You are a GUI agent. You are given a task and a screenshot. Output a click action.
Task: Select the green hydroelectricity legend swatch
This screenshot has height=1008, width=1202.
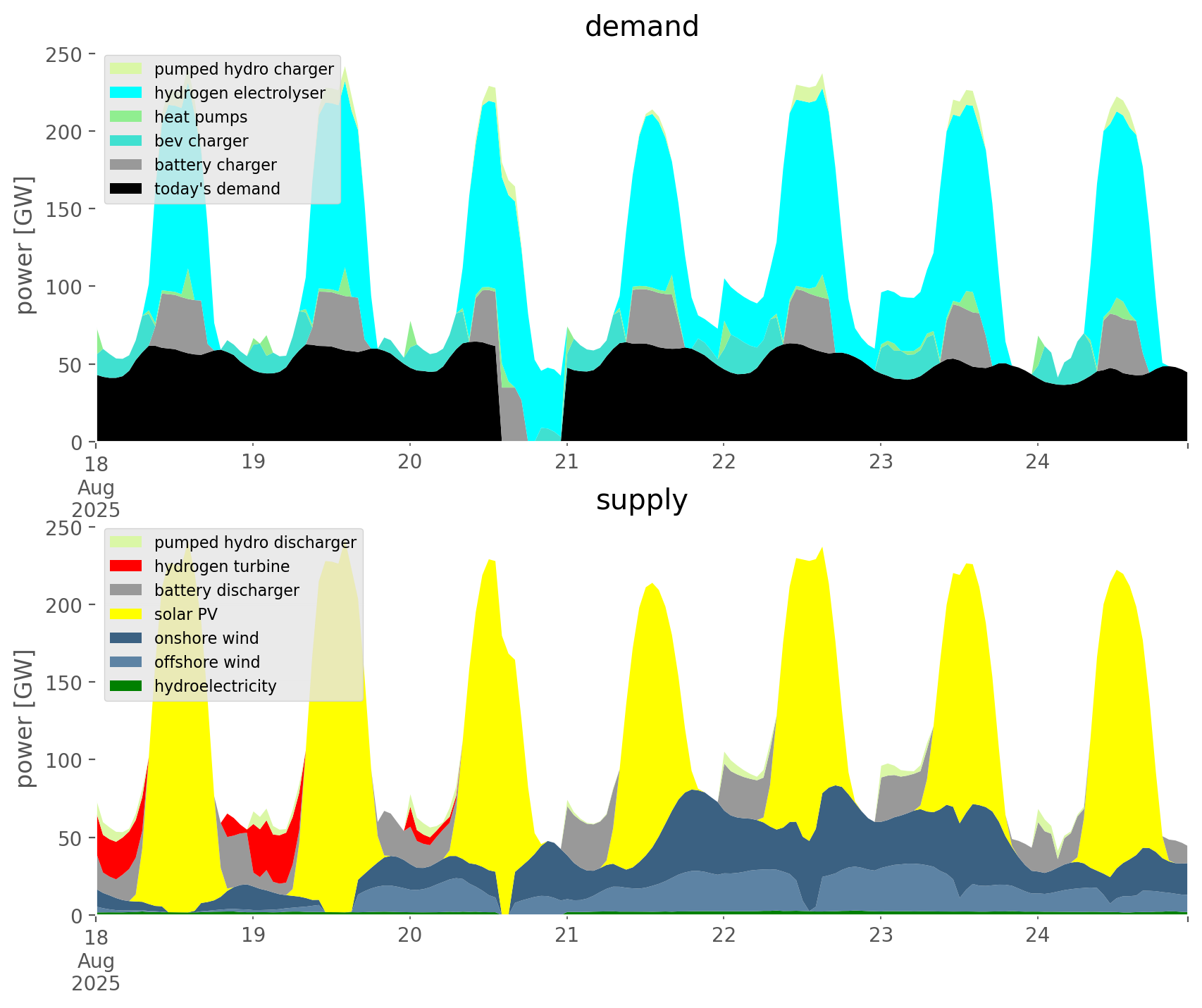[127, 686]
